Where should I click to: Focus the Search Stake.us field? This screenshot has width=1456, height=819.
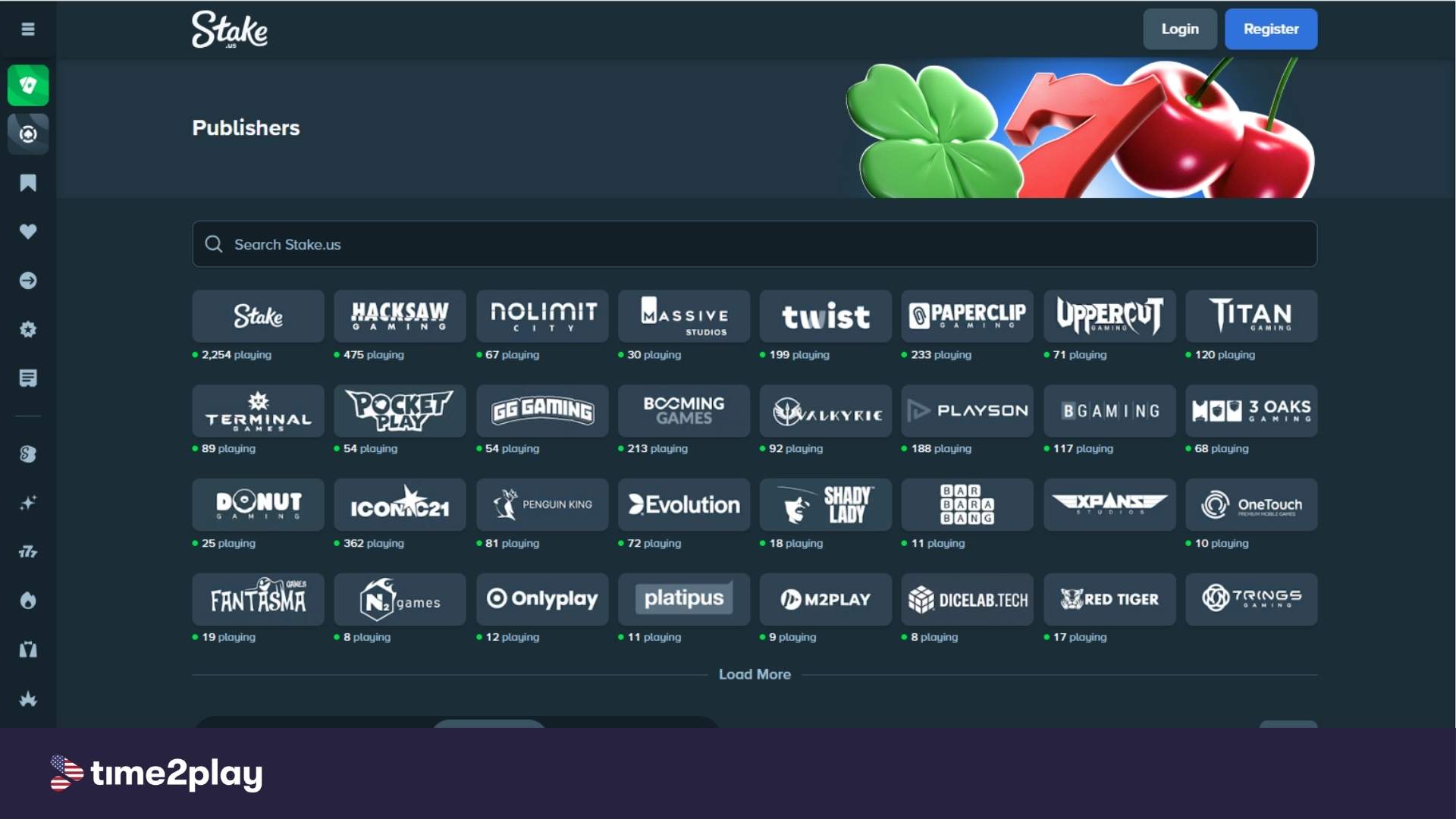coord(755,243)
